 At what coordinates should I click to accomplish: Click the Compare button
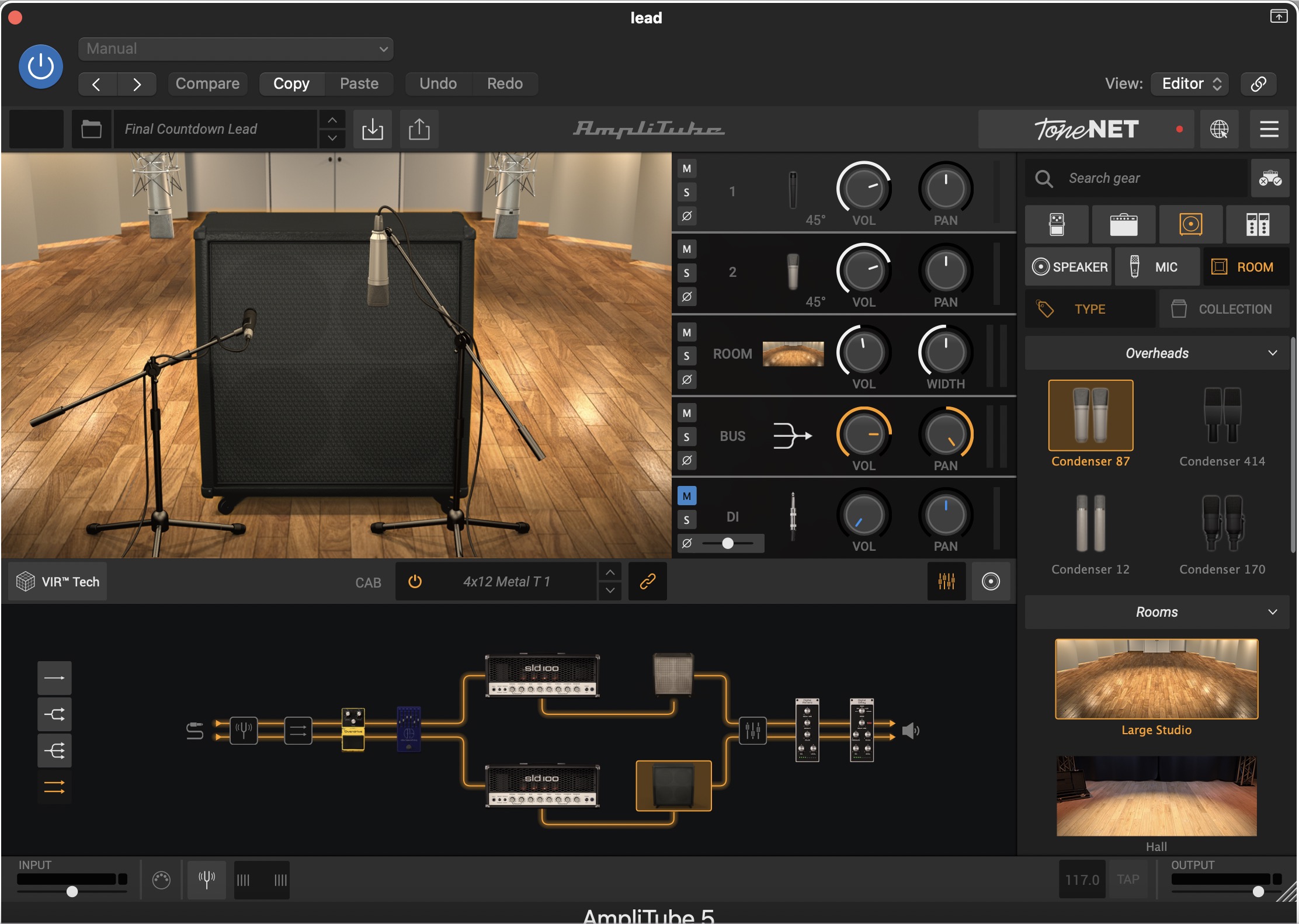207,84
